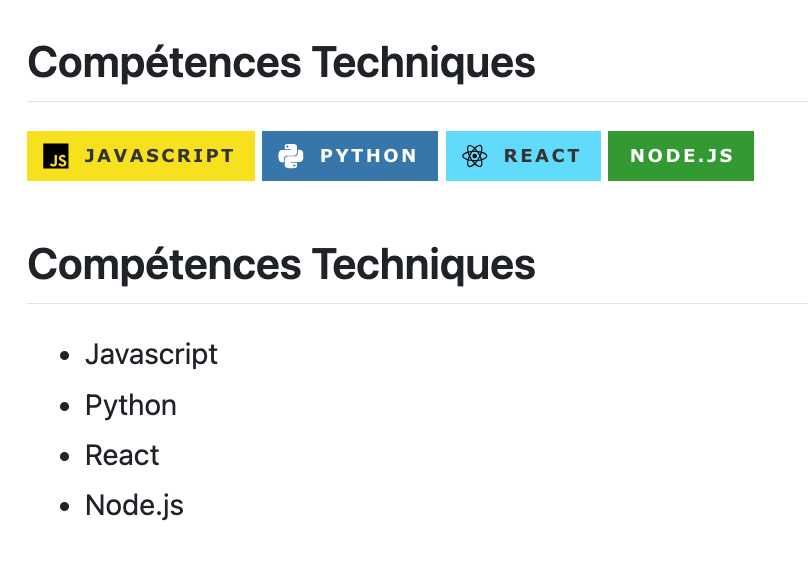Click the Python snake logo icon
This screenshot has height=584, width=808.
[290, 156]
